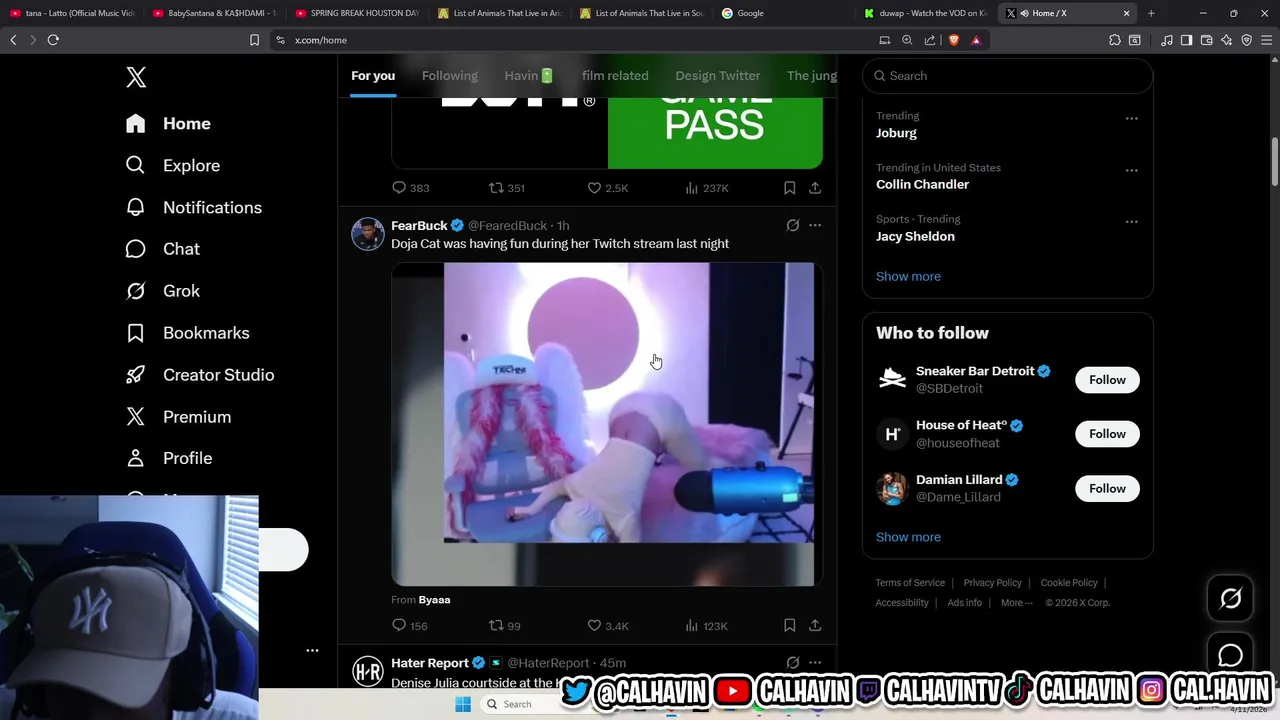
Task: Switch to the Google browser tab
Action: coord(783,13)
